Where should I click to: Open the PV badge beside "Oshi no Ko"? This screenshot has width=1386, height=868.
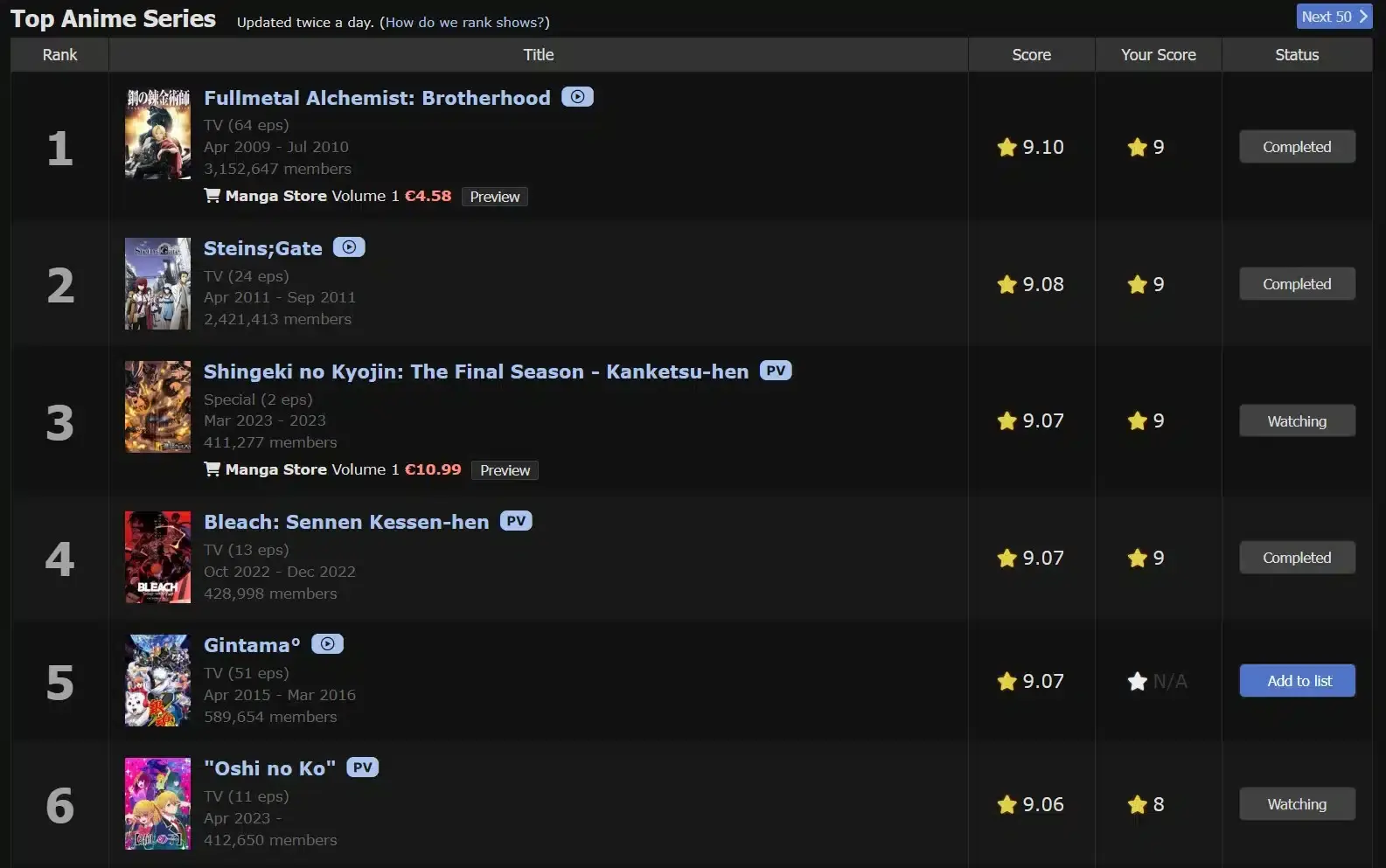click(363, 767)
